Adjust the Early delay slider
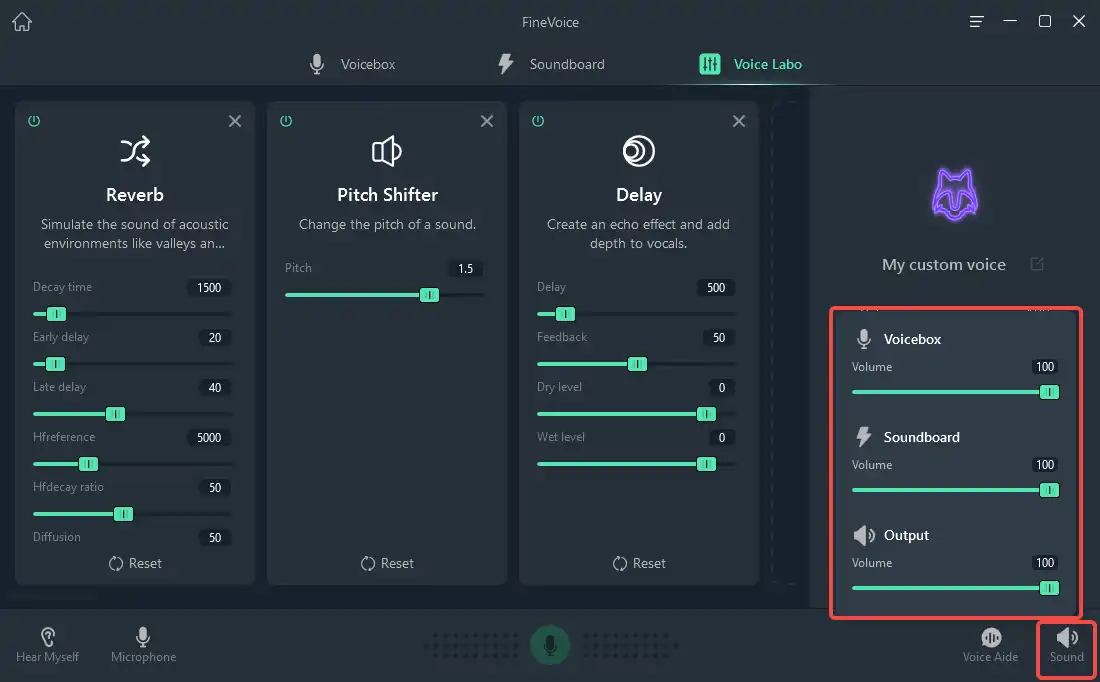Screen dimensions: 1100x682 pos(133,363)
